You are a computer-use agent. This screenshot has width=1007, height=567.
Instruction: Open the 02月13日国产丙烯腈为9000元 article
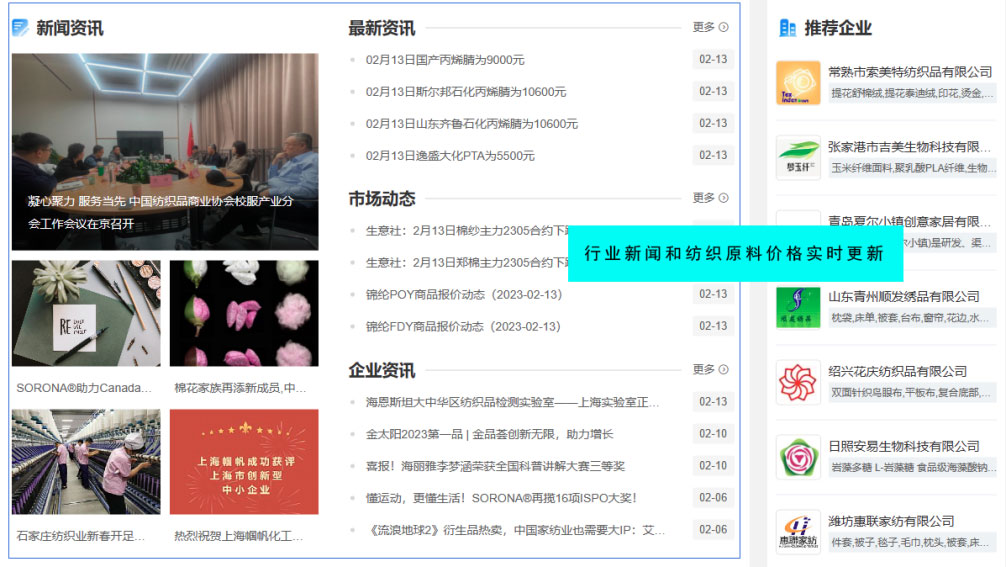click(x=445, y=60)
